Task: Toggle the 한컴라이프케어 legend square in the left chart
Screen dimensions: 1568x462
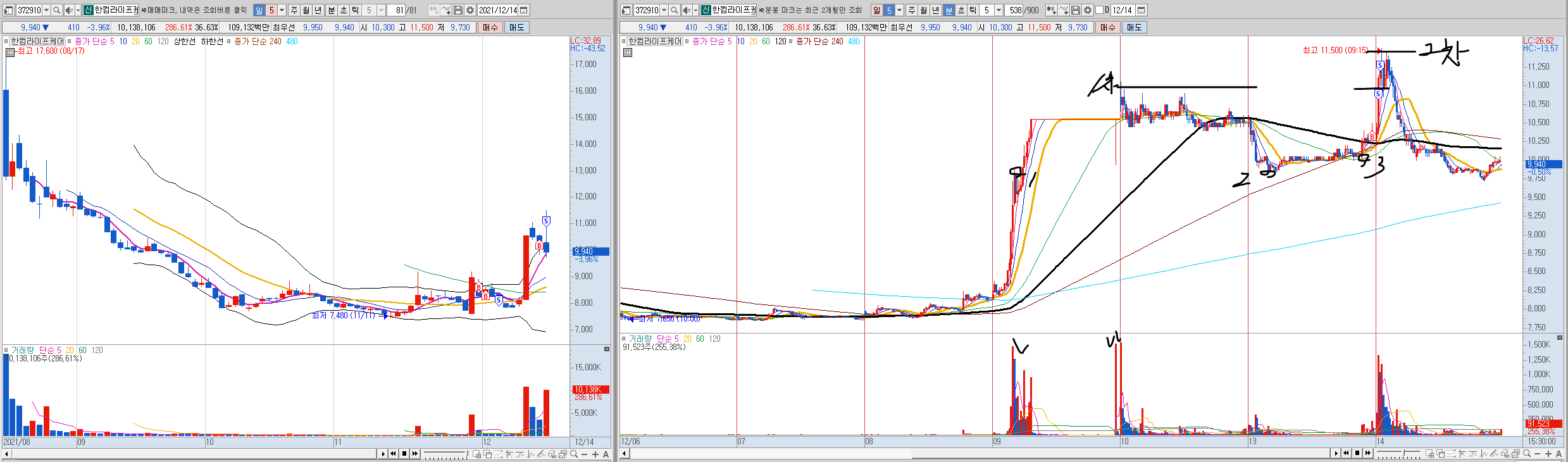Action: tap(6, 41)
